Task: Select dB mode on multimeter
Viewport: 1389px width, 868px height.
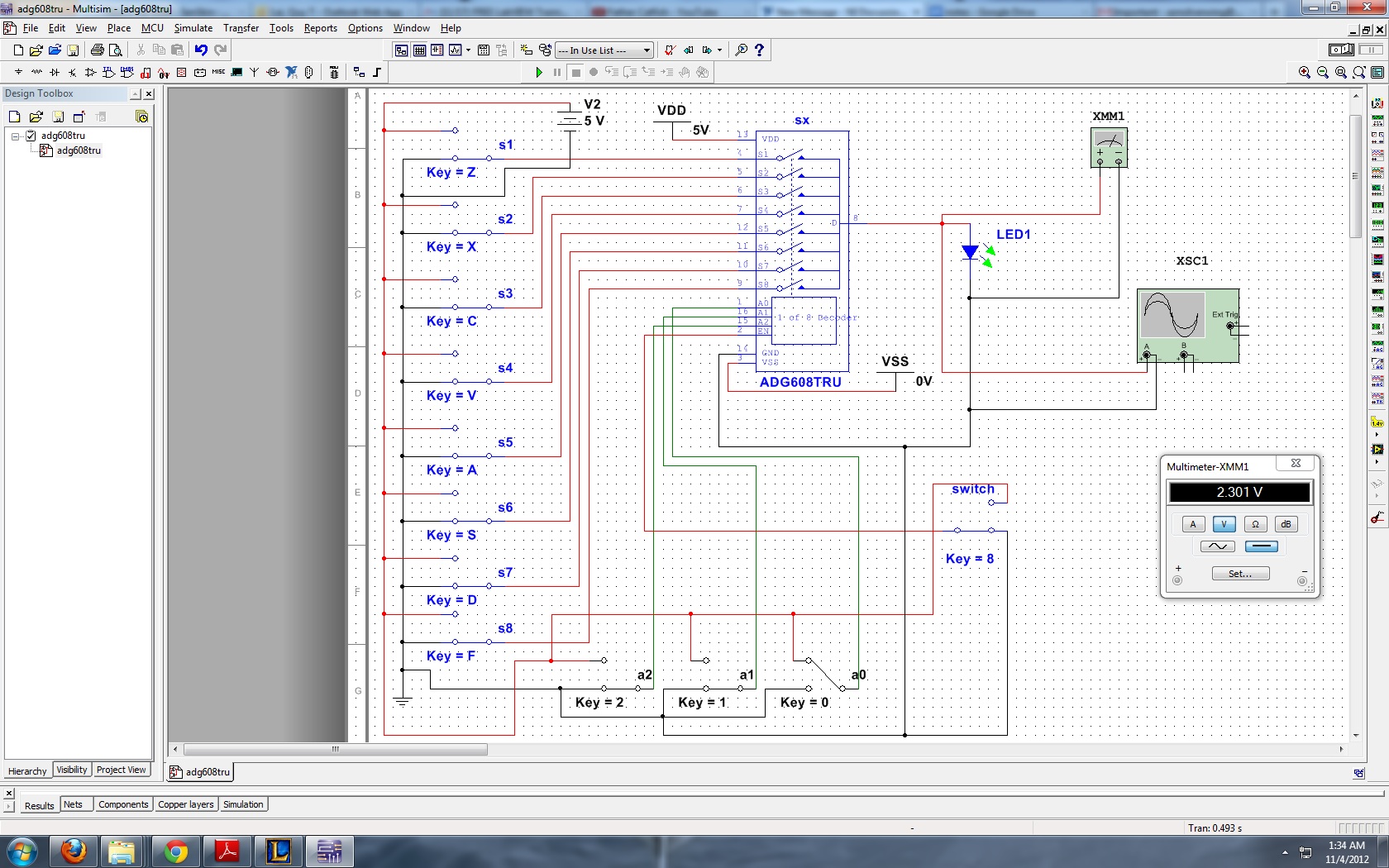Action: [1286, 524]
